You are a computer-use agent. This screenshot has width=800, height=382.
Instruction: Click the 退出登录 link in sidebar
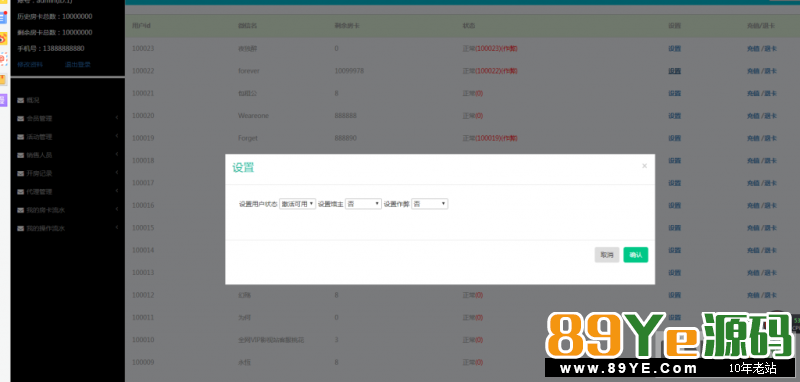click(x=78, y=65)
